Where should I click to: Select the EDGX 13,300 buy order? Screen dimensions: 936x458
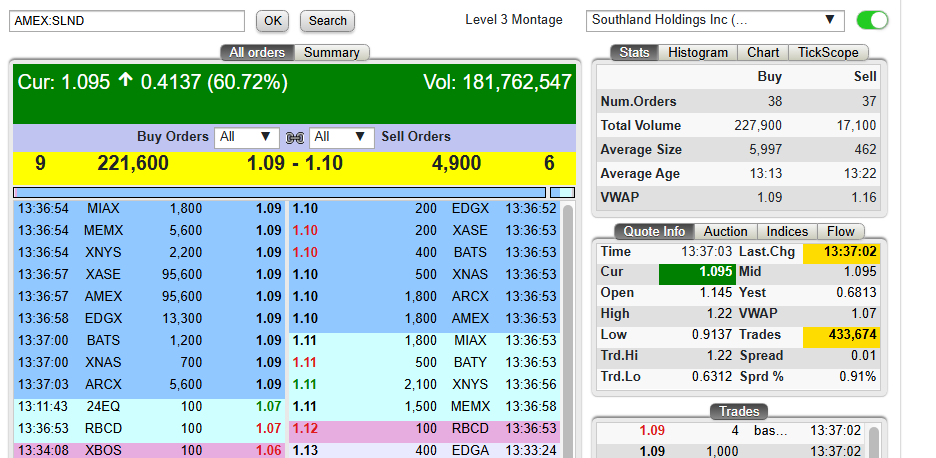point(148,318)
